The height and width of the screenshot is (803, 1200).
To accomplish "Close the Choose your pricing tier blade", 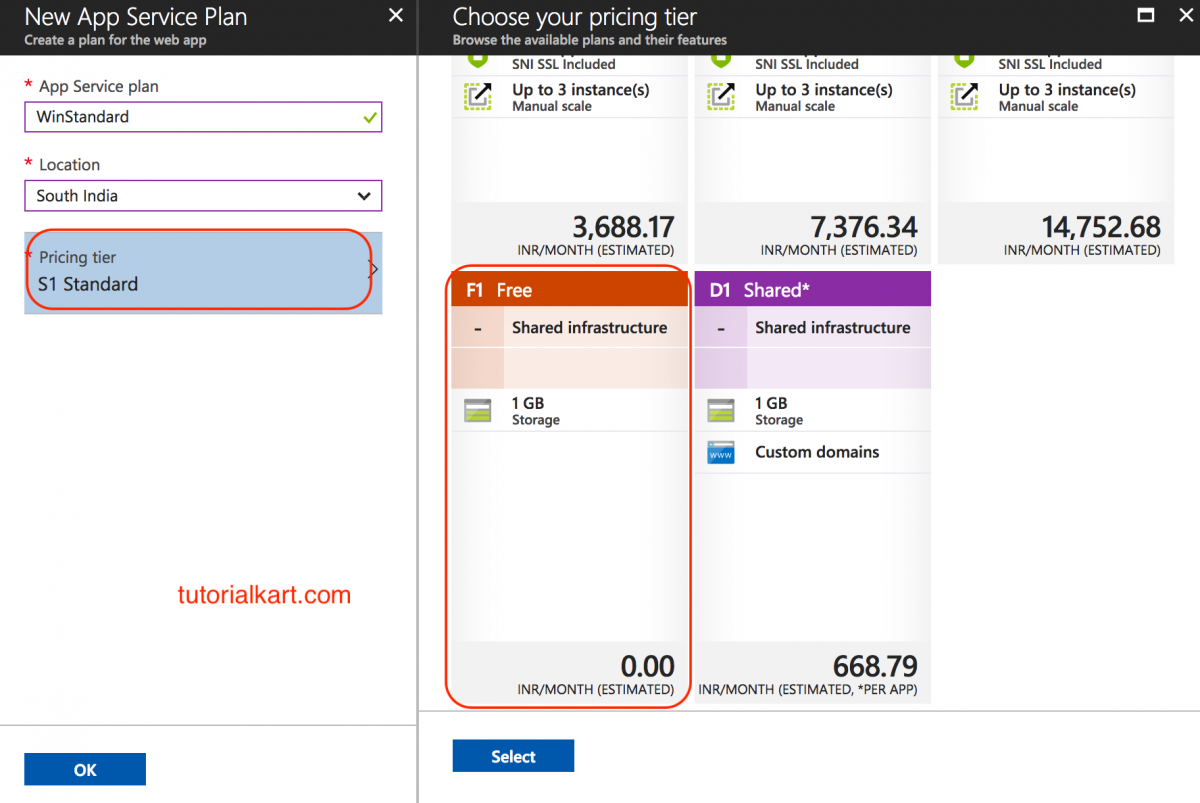I will (1185, 16).
